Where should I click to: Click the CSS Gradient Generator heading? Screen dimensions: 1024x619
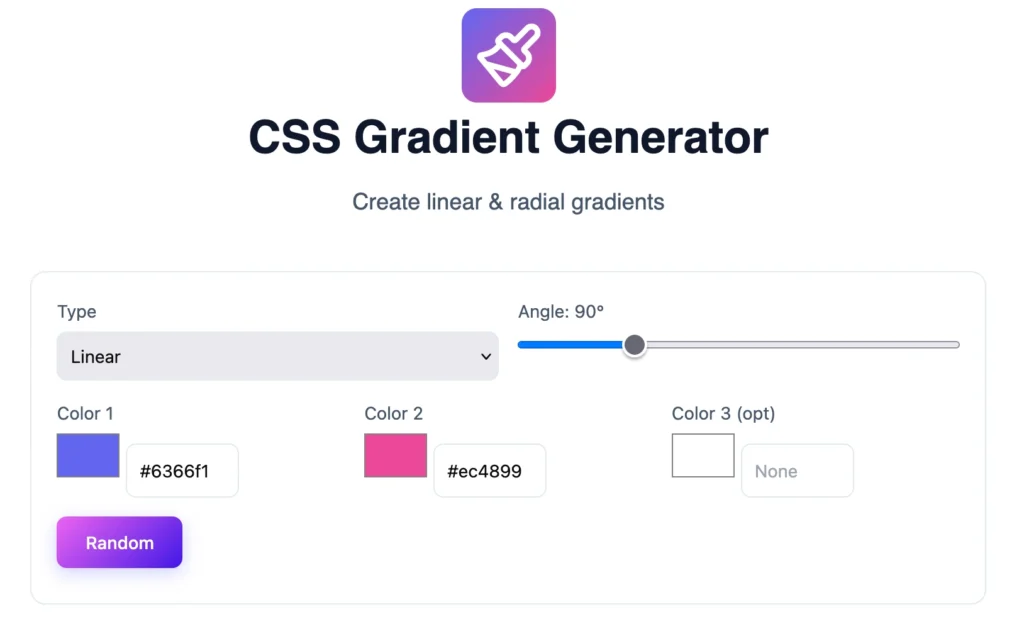click(508, 137)
